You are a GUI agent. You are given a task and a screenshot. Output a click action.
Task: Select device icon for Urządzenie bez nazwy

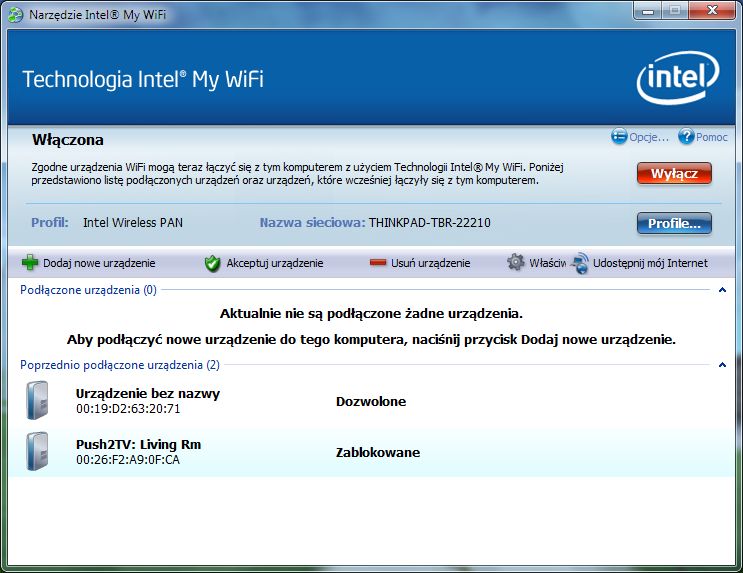(38, 400)
